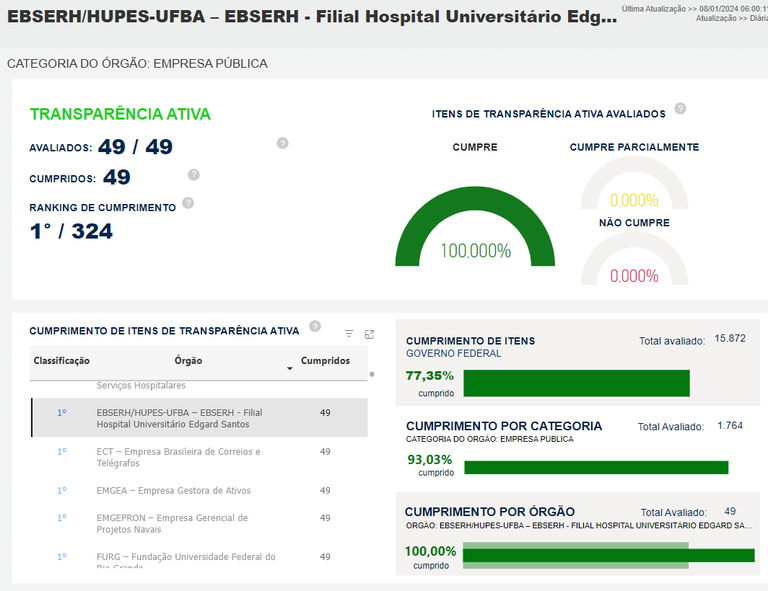The height and width of the screenshot is (591, 768).
Task: Click the Total Avaliado 1.764 value
Action: [x=730, y=426]
